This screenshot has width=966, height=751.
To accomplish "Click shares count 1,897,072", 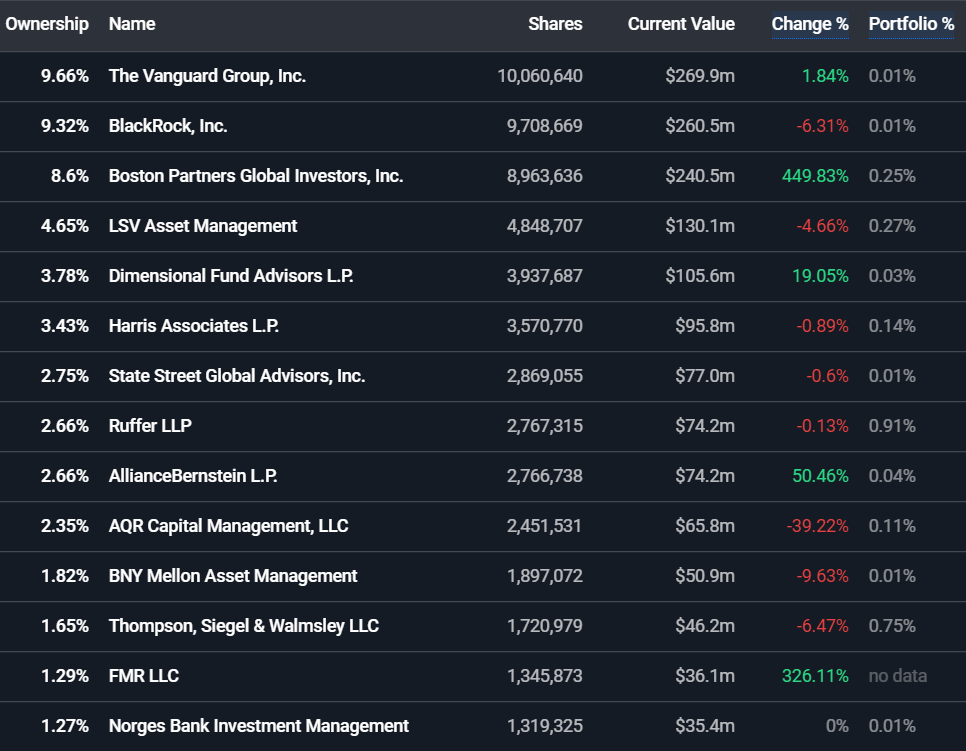I will [x=545, y=575].
